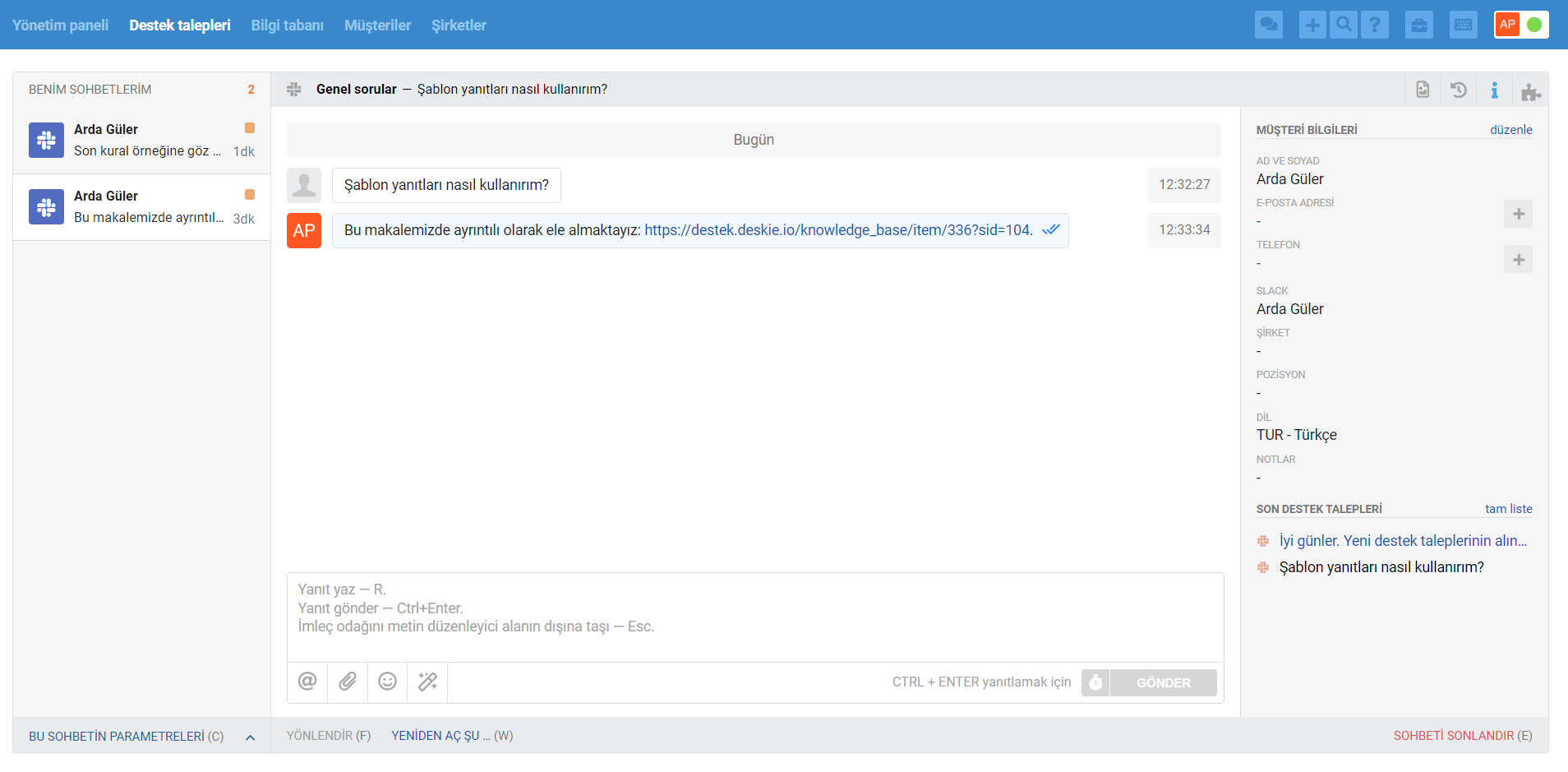Open Müşteriler menu

[x=377, y=25]
